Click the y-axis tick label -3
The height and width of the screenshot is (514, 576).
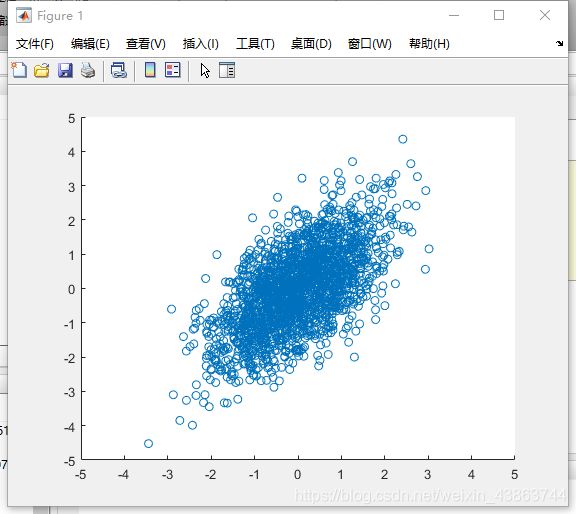click(x=69, y=392)
